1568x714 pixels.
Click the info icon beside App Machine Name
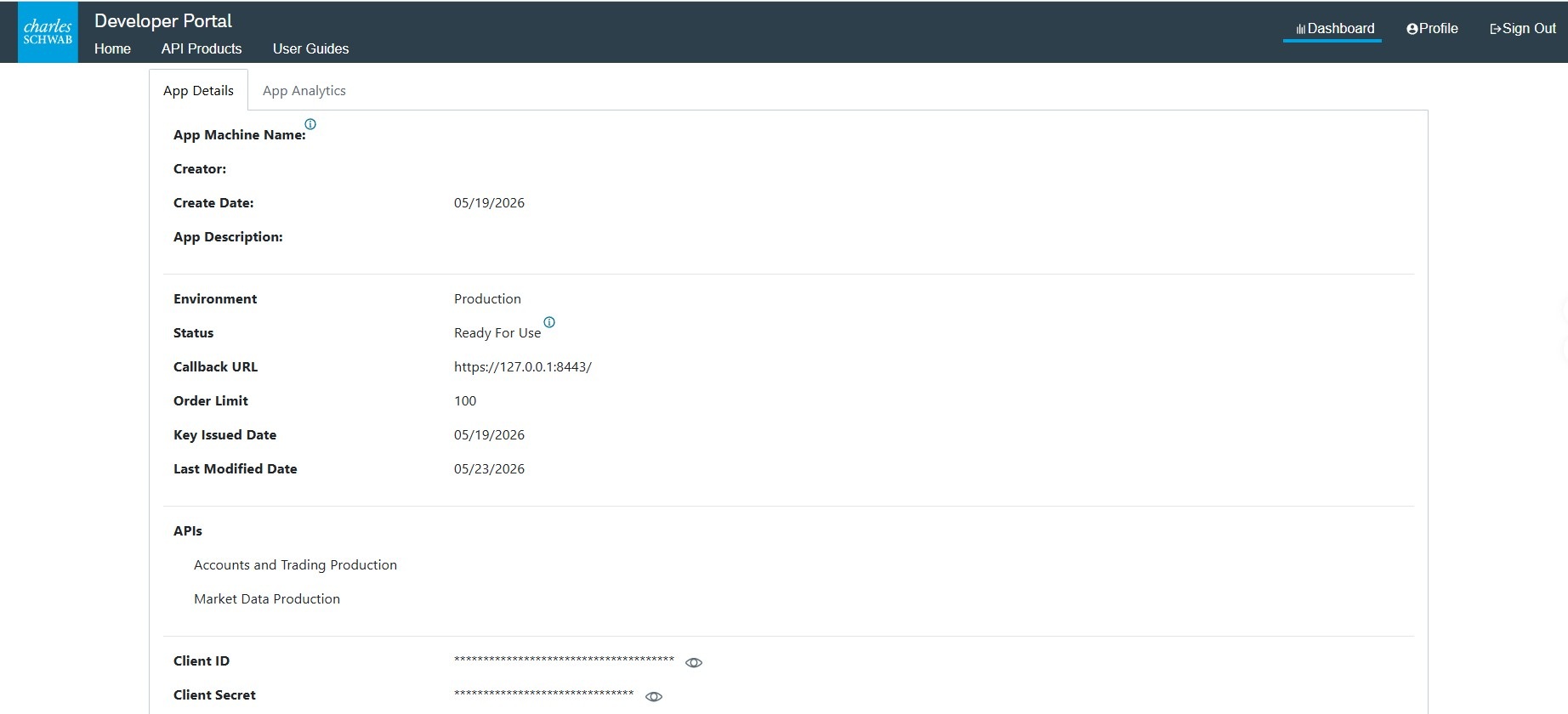point(310,124)
